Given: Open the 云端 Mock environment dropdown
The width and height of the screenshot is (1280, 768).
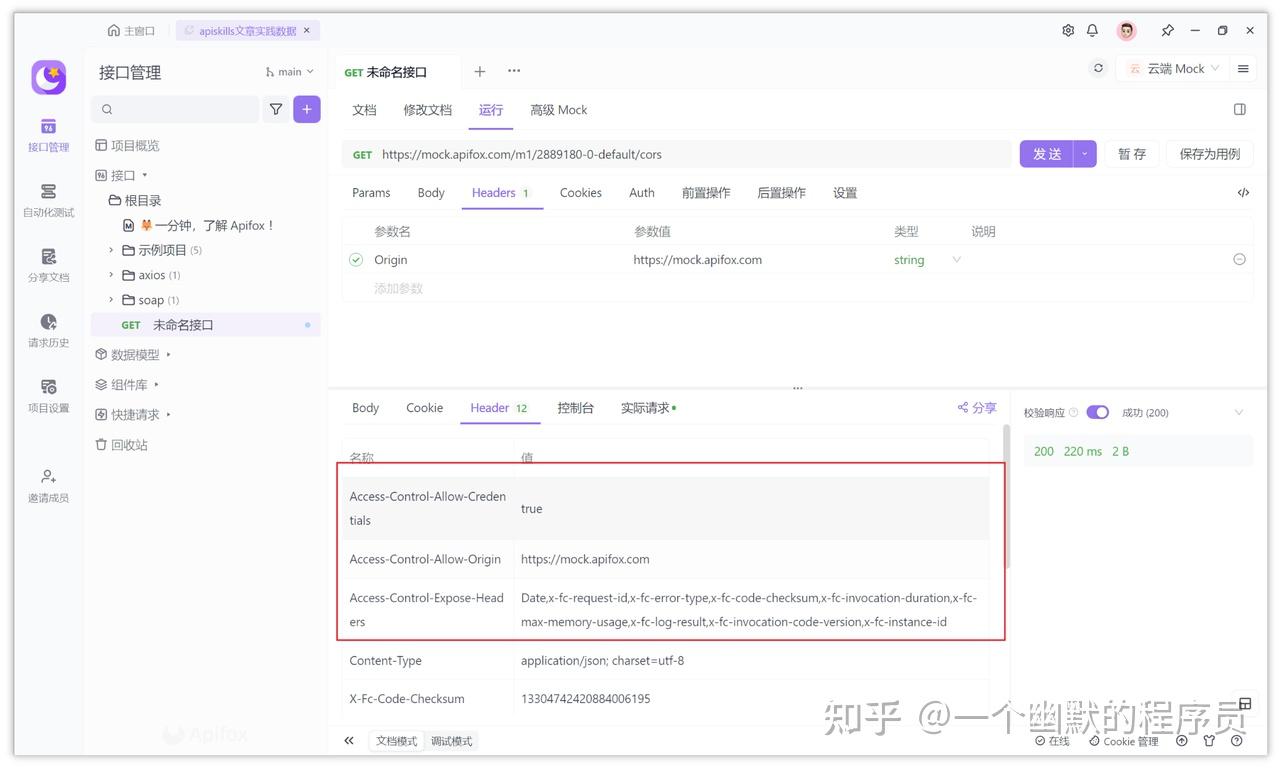Looking at the screenshot, I should (x=1175, y=68).
